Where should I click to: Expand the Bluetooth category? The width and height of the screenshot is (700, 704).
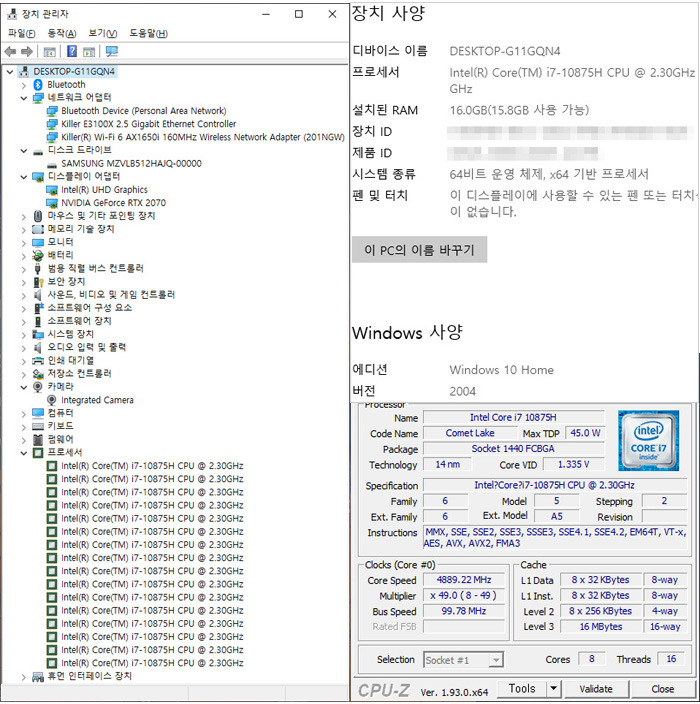[24, 85]
